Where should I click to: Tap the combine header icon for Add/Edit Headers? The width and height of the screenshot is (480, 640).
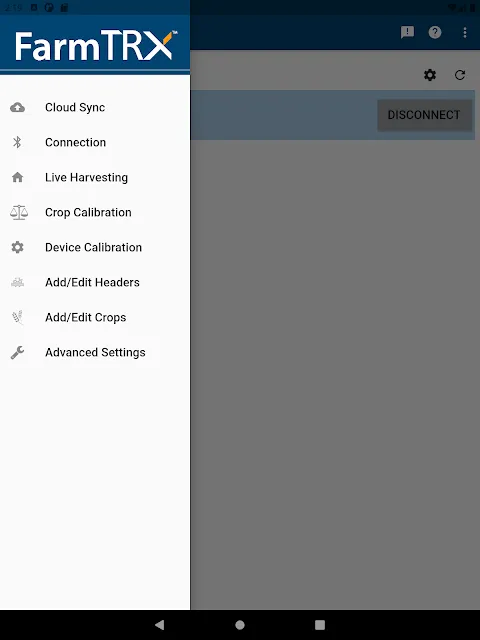[18, 282]
